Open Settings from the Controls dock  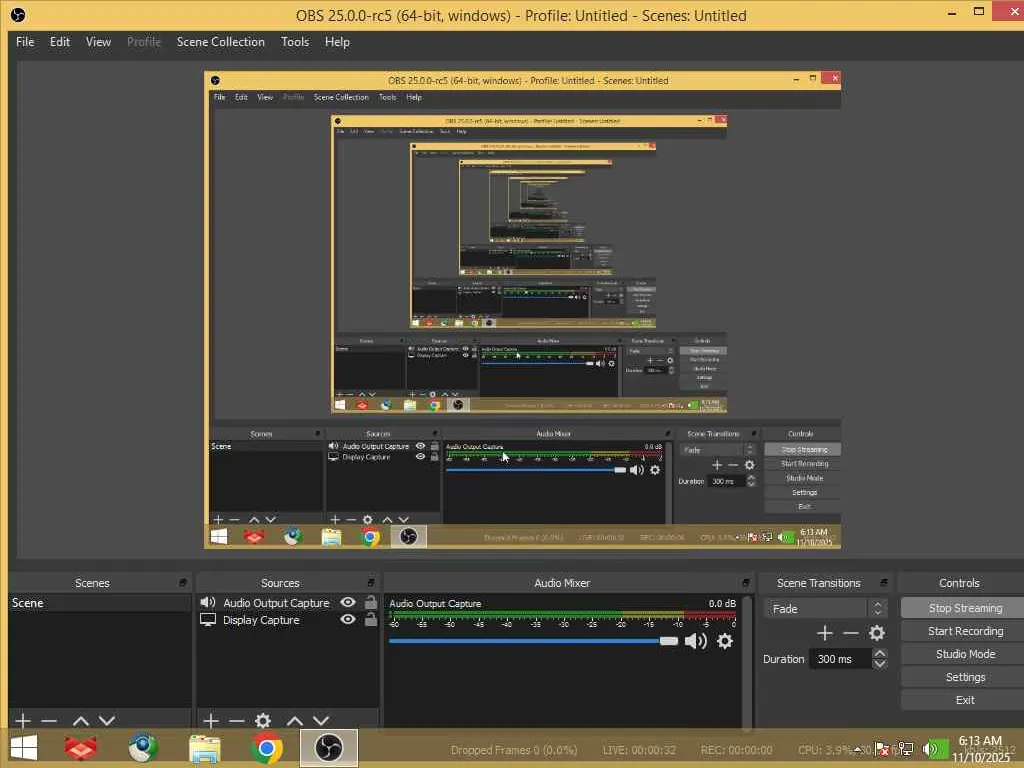tap(965, 677)
